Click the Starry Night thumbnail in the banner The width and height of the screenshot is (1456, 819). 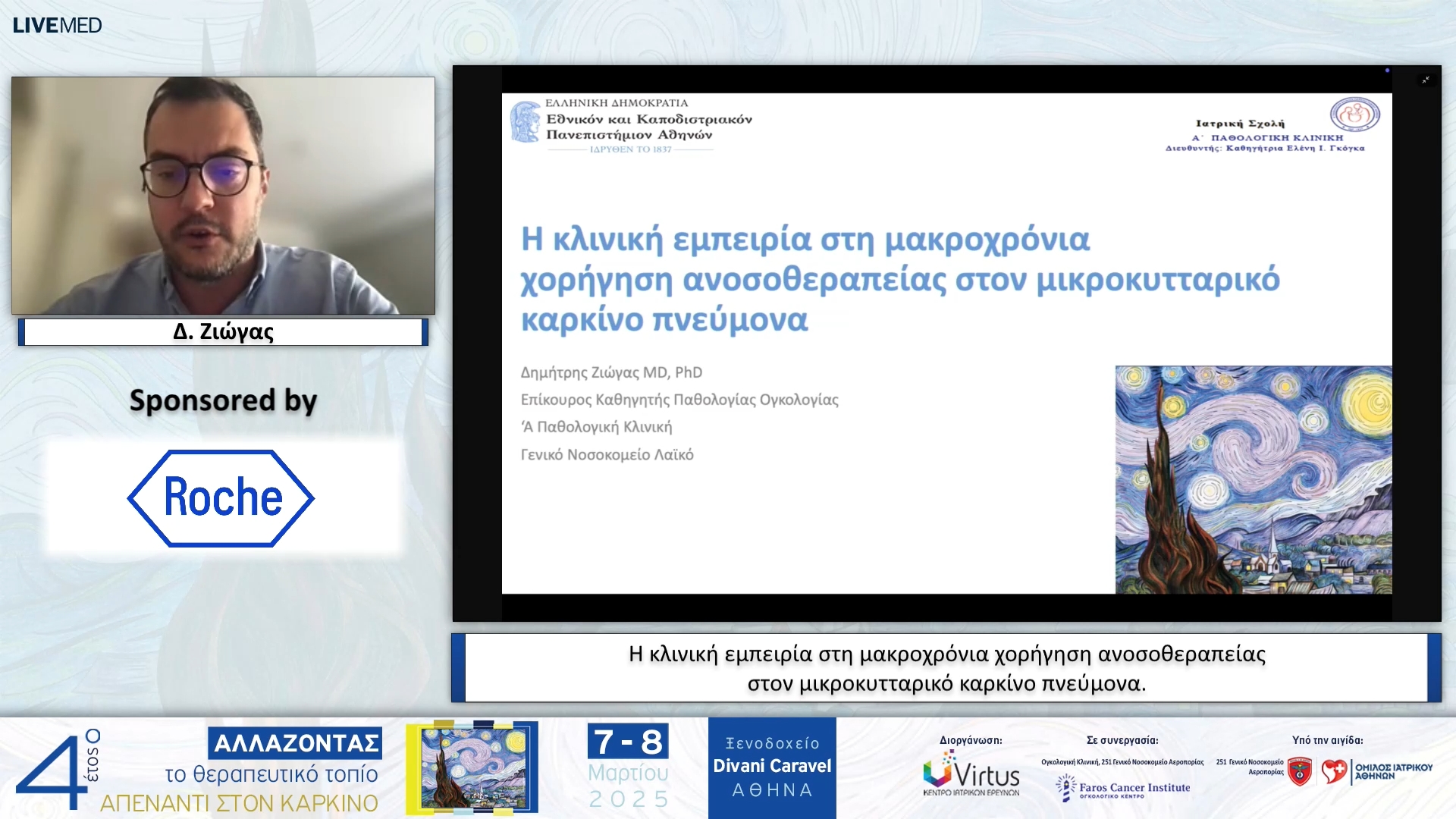coord(472,767)
